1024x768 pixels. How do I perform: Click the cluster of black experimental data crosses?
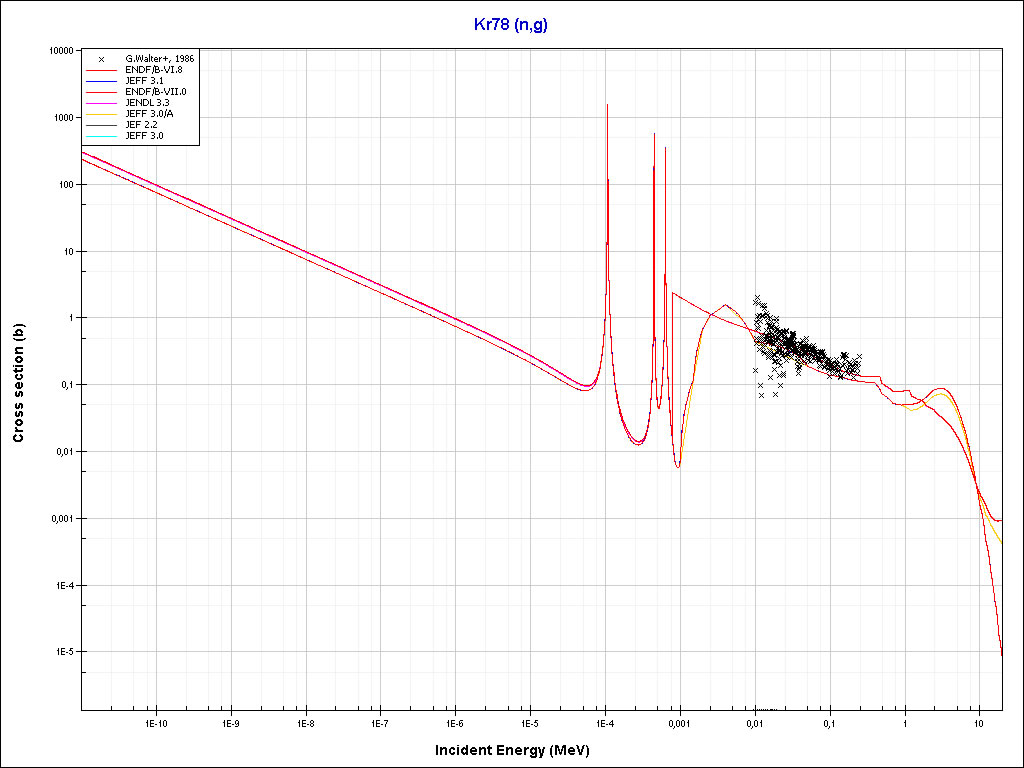tap(790, 345)
